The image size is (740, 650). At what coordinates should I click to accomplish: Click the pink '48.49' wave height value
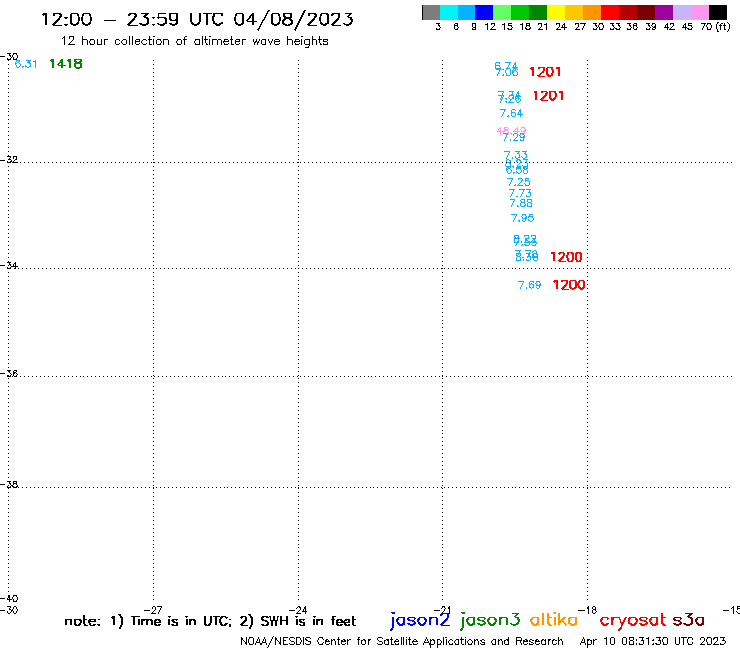coord(511,130)
